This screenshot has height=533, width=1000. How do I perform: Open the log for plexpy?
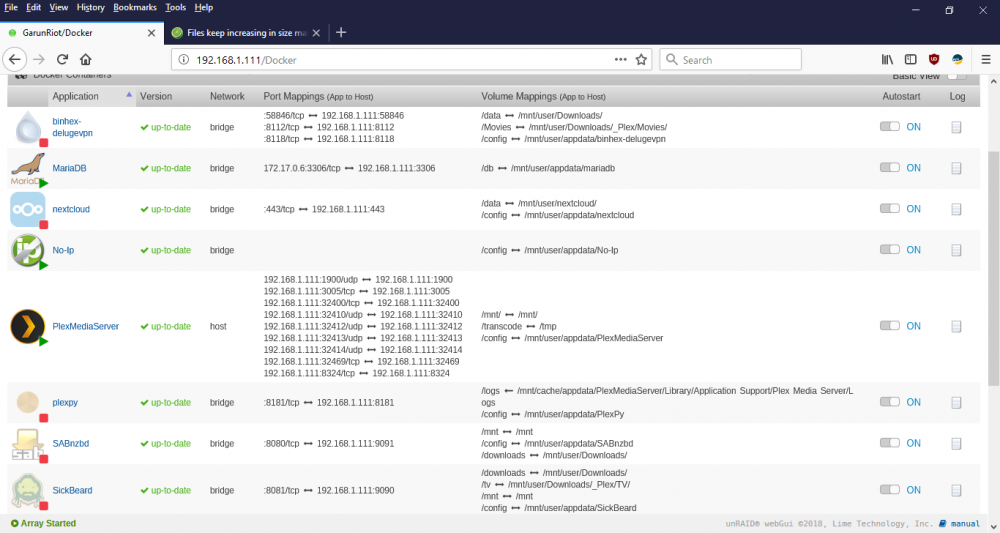coord(956,403)
